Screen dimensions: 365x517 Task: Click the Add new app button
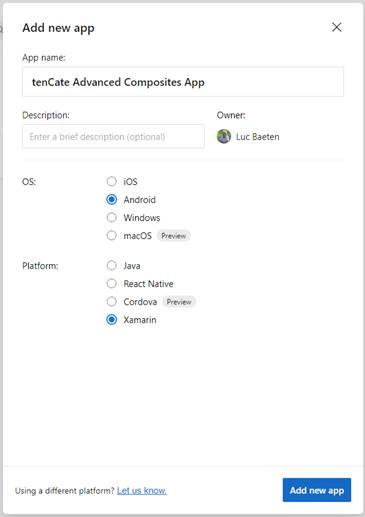pos(317,490)
